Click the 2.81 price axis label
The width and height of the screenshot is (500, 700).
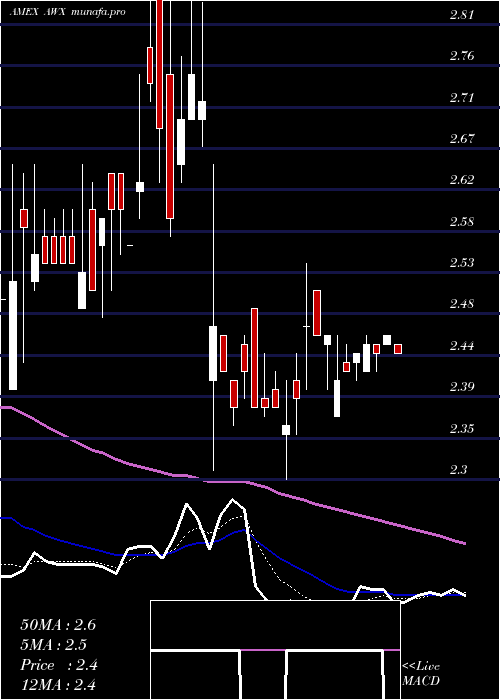462,15
